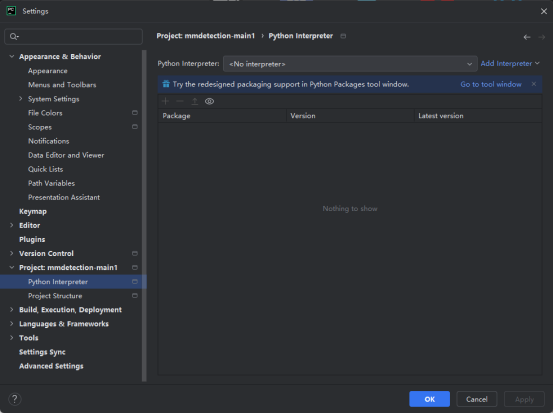
Task: Click the back navigation arrow
Action: [x=527, y=37]
